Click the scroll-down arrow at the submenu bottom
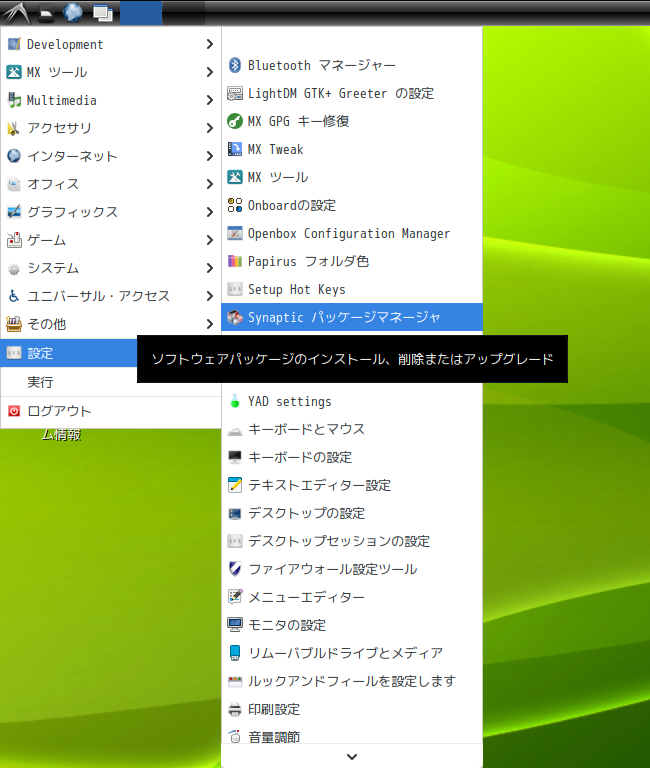The width and height of the screenshot is (650, 768). (352, 757)
